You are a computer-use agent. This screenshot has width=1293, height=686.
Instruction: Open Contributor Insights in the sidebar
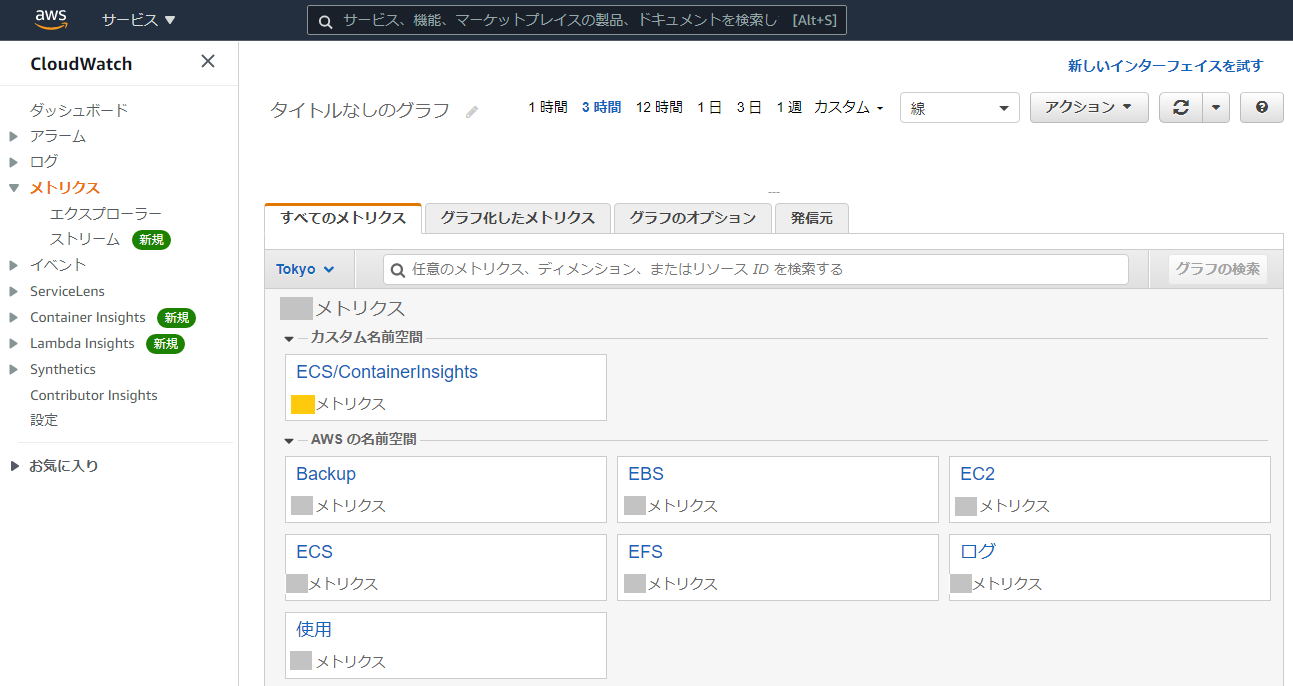pos(94,395)
